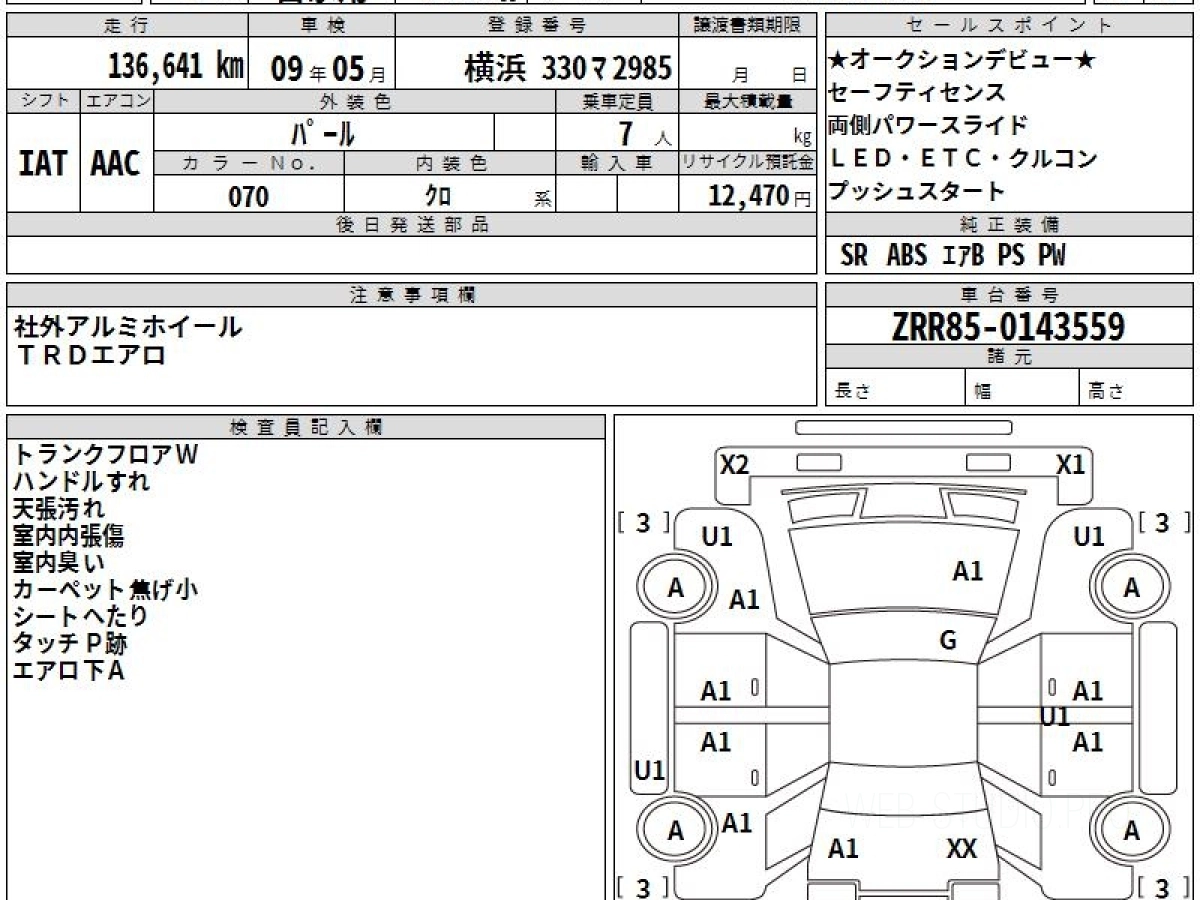Screen dimensions: 1200x900
Task: Click the G mark on the windshield
Action: (x=947, y=641)
